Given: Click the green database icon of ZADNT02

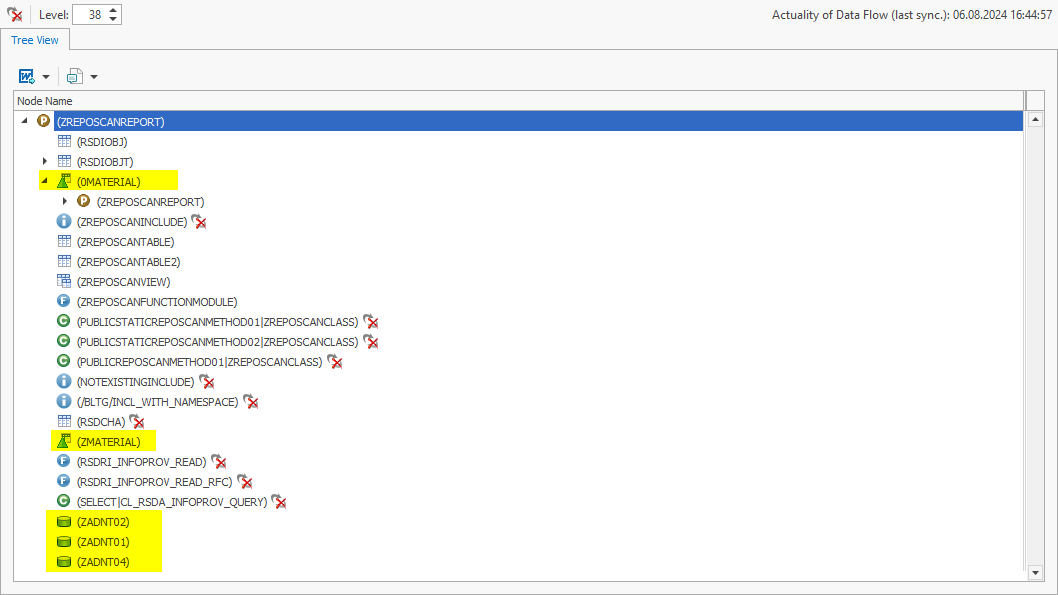Looking at the screenshot, I should [x=64, y=521].
